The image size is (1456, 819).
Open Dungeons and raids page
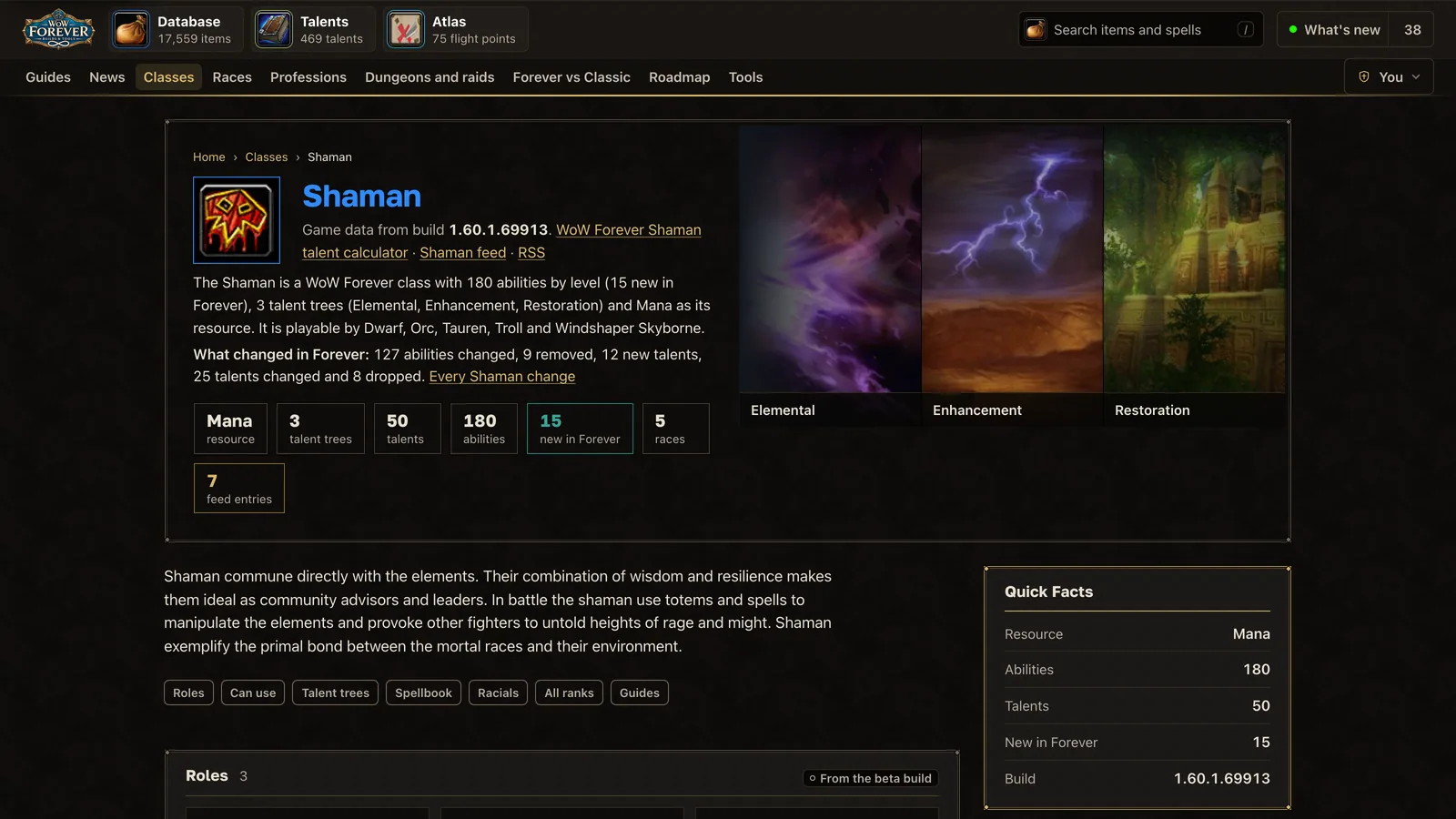coord(430,77)
